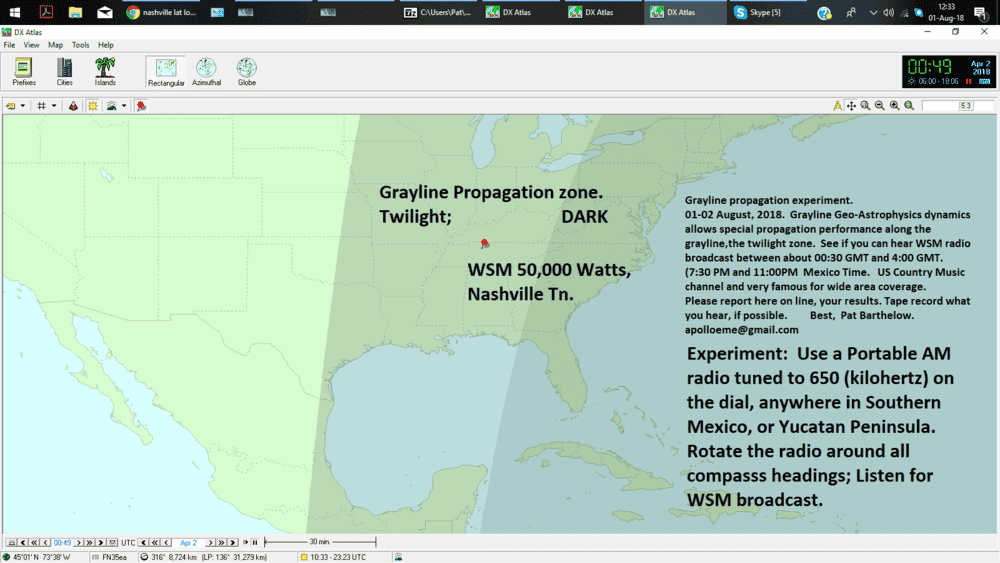Image resolution: width=1000 pixels, height=563 pixels.
Task: Open the Tools menu
Action: click(x=80, y=45)
